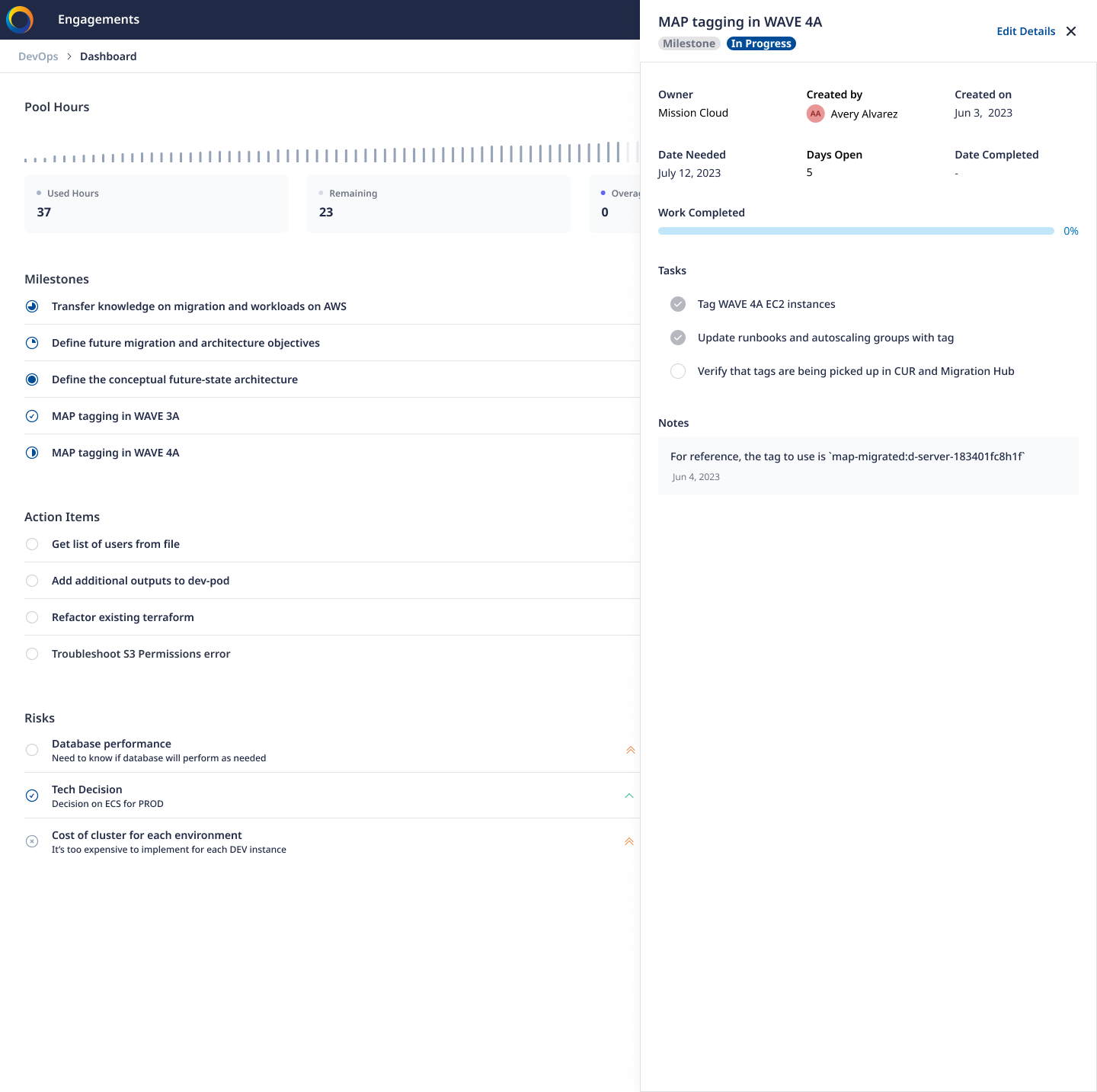Toggle the Update runbooks and autoscaling task
The height and width of the screenshot is (1092, 1097).
coord(678,338)
